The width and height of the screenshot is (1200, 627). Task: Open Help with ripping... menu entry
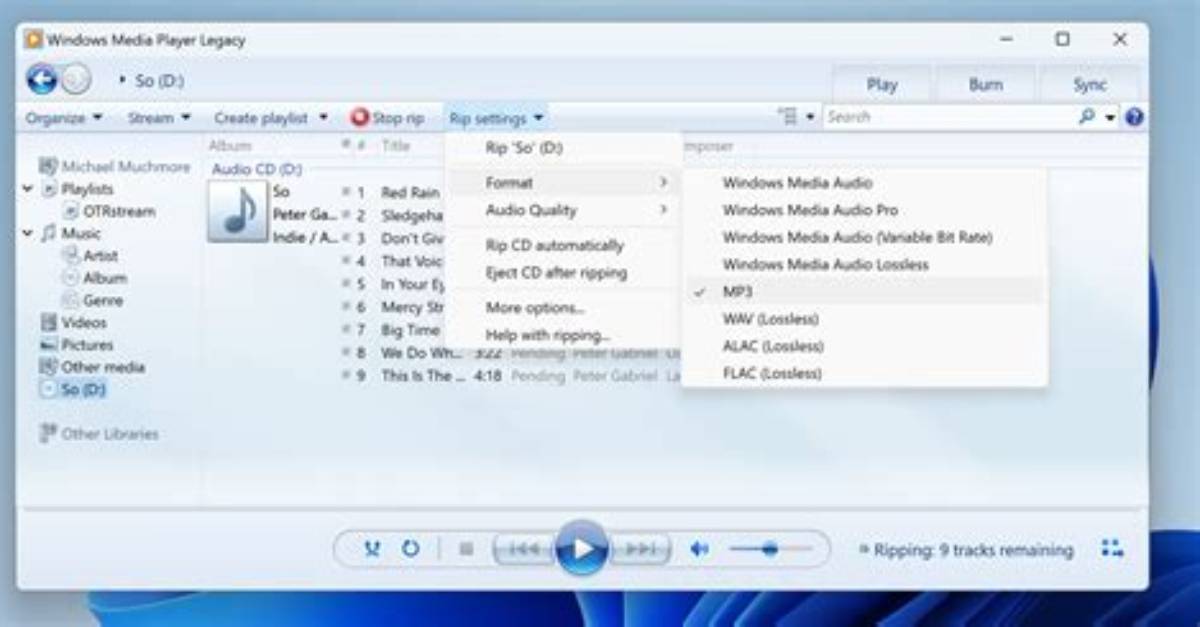pyautogui.click(x=564, y=335)
